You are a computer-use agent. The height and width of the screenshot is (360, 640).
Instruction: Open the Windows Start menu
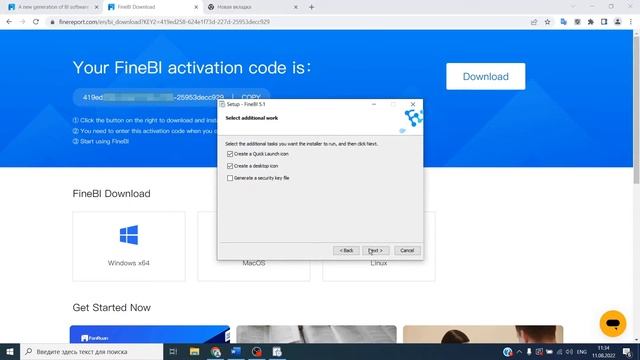[10, 351]
